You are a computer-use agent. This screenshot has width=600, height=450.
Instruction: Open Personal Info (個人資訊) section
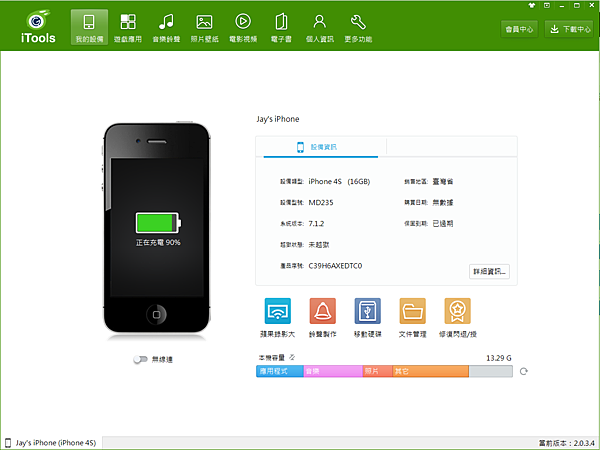click(x=320, y=27)
